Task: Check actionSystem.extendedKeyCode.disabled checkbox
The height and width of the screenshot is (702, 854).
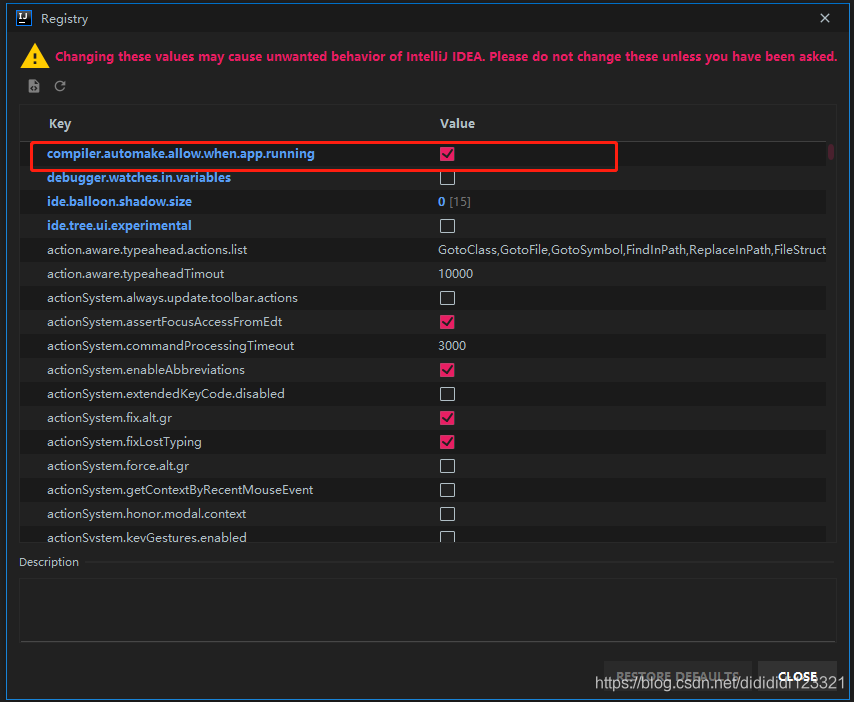Action: coord(447,394)
